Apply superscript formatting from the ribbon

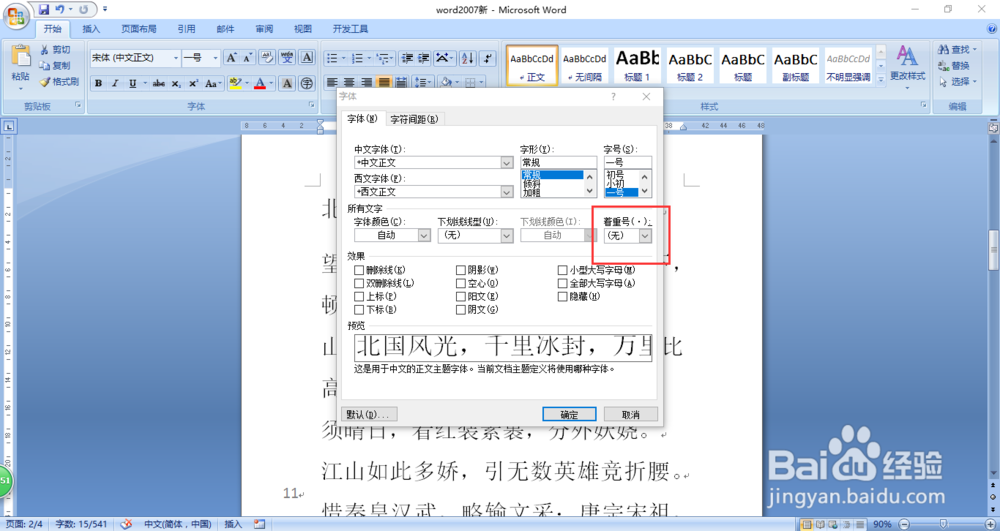[x=193, y=84]
